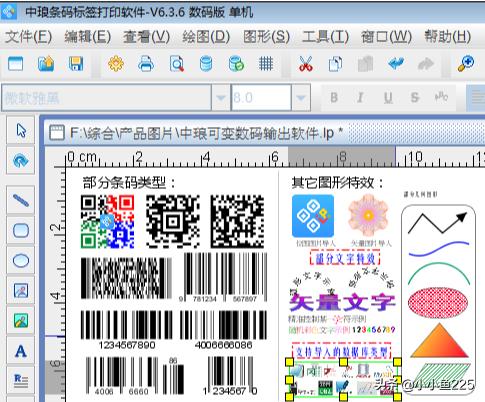Toggle italic formatting button I

[x=360, y=98]
